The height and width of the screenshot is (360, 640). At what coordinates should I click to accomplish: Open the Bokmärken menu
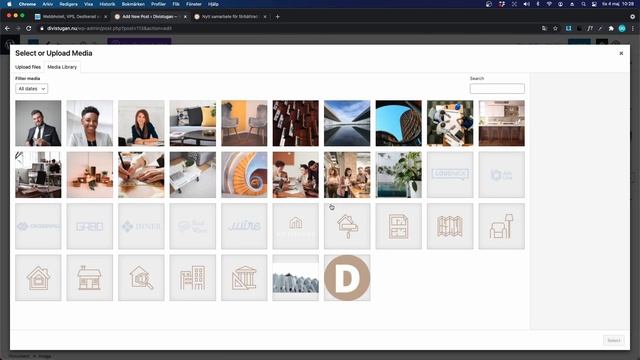133,4
